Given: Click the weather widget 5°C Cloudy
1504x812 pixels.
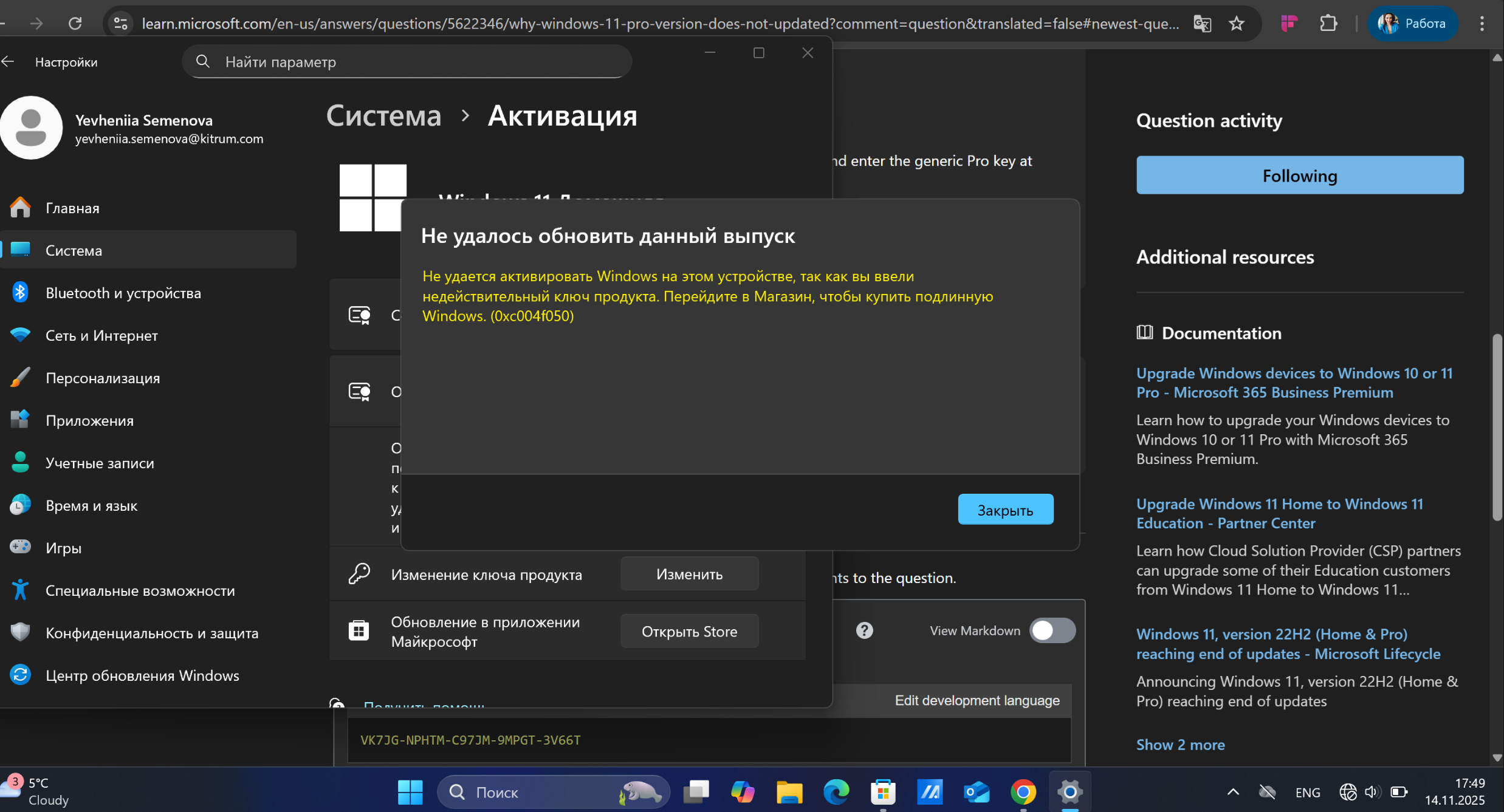Looking at the screenshot, I should pos(36,791).
